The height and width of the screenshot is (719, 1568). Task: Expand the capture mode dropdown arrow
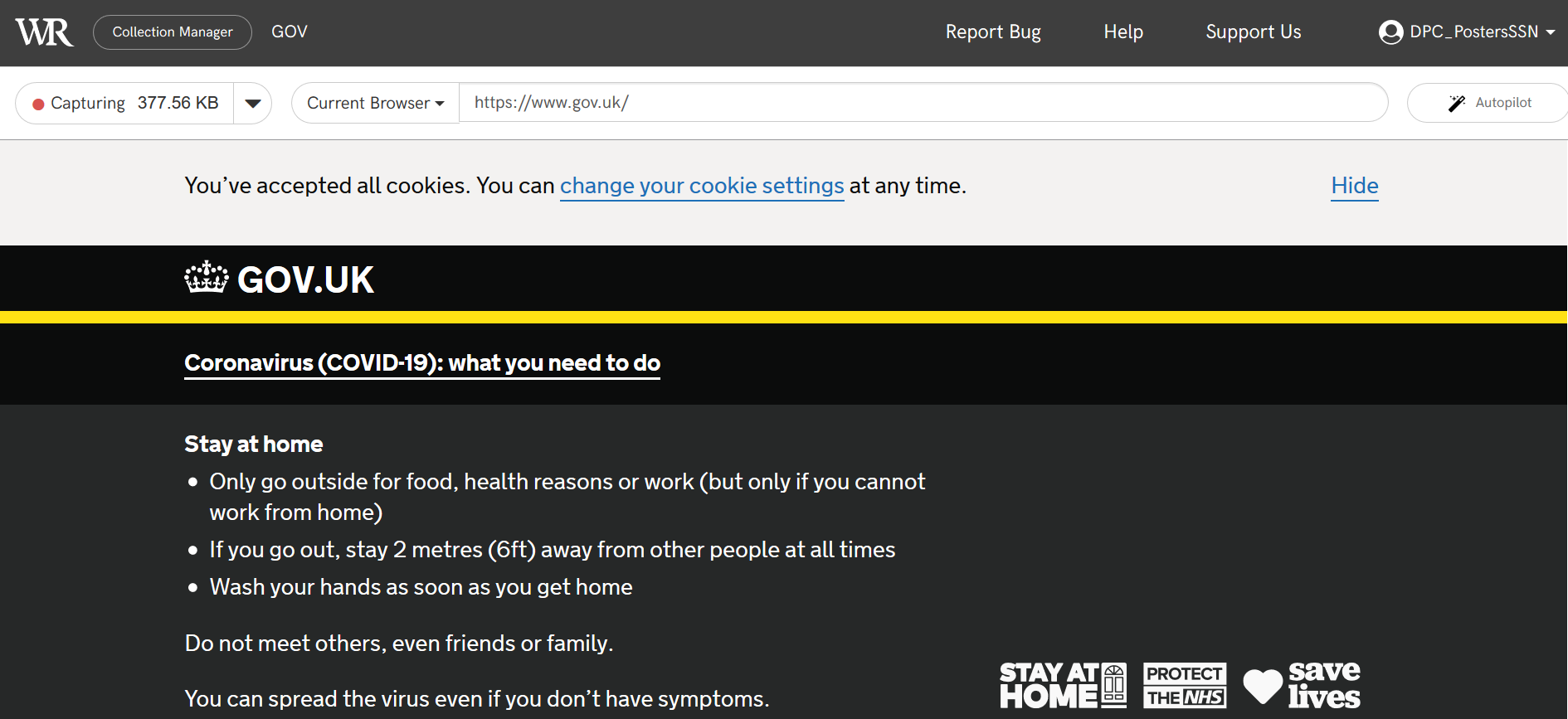point(253,103)
